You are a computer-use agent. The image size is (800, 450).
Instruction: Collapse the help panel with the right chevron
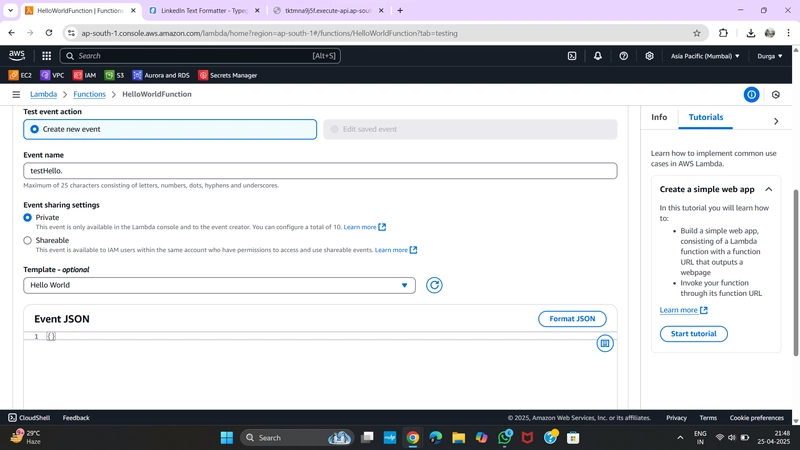tap(776, 121)
